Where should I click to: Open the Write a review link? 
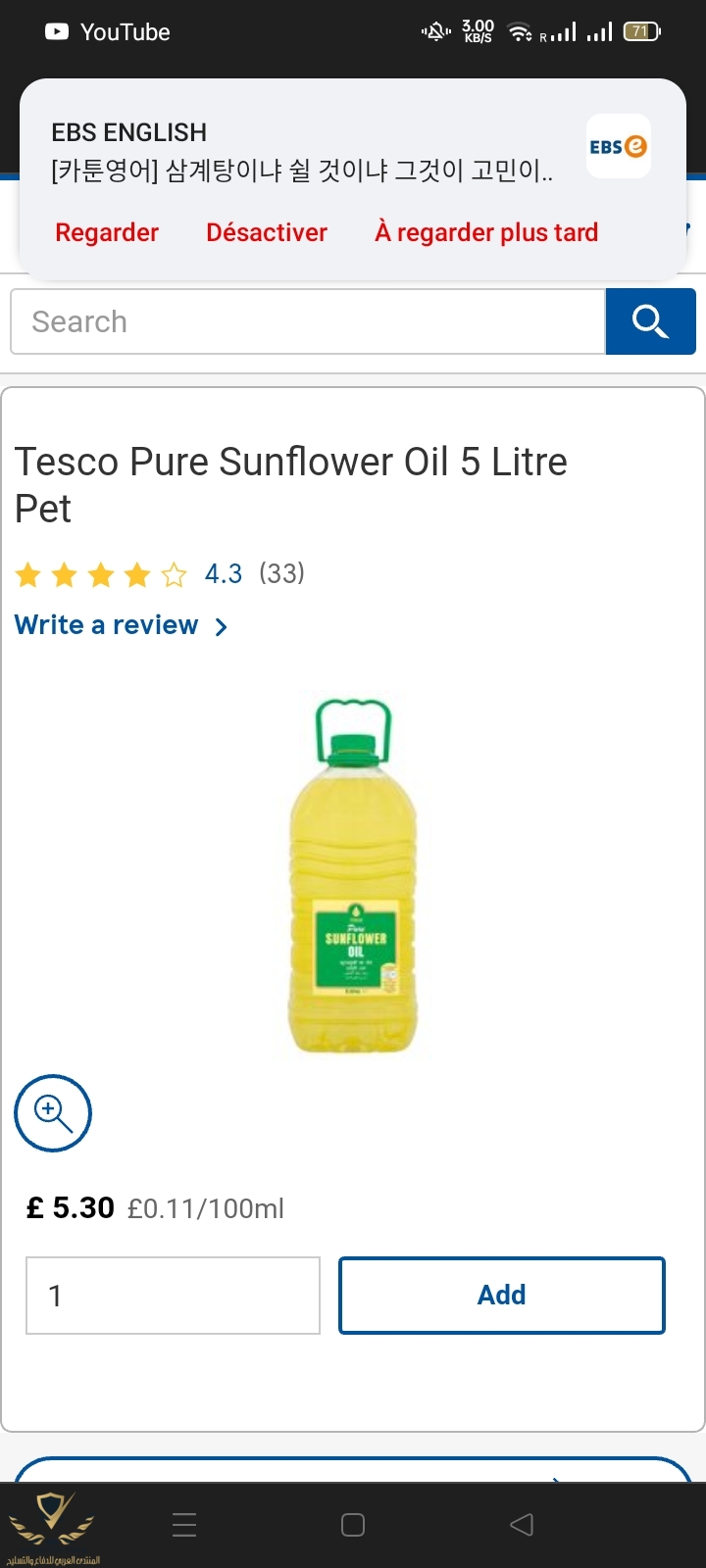[x=106, y=625]
